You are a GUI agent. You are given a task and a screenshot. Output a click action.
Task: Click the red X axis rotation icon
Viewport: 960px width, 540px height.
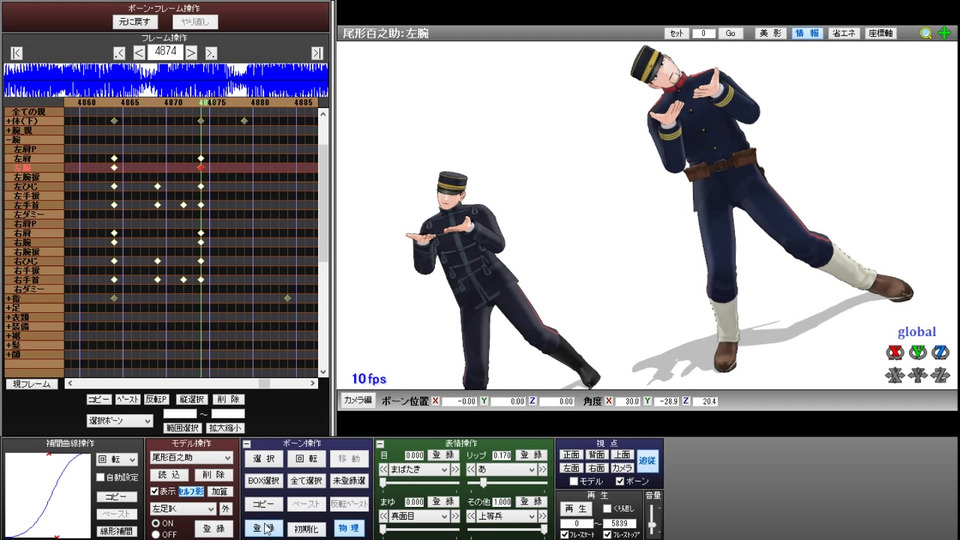(x=895, y=352)
